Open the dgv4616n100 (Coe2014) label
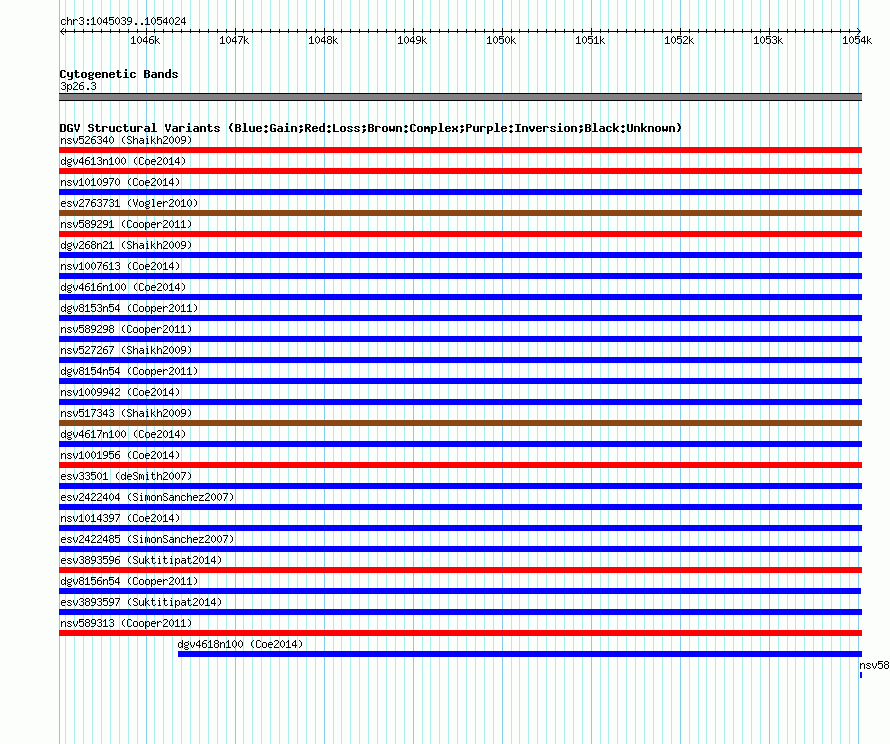The image size is (890, 744). (x=123, y=287)
